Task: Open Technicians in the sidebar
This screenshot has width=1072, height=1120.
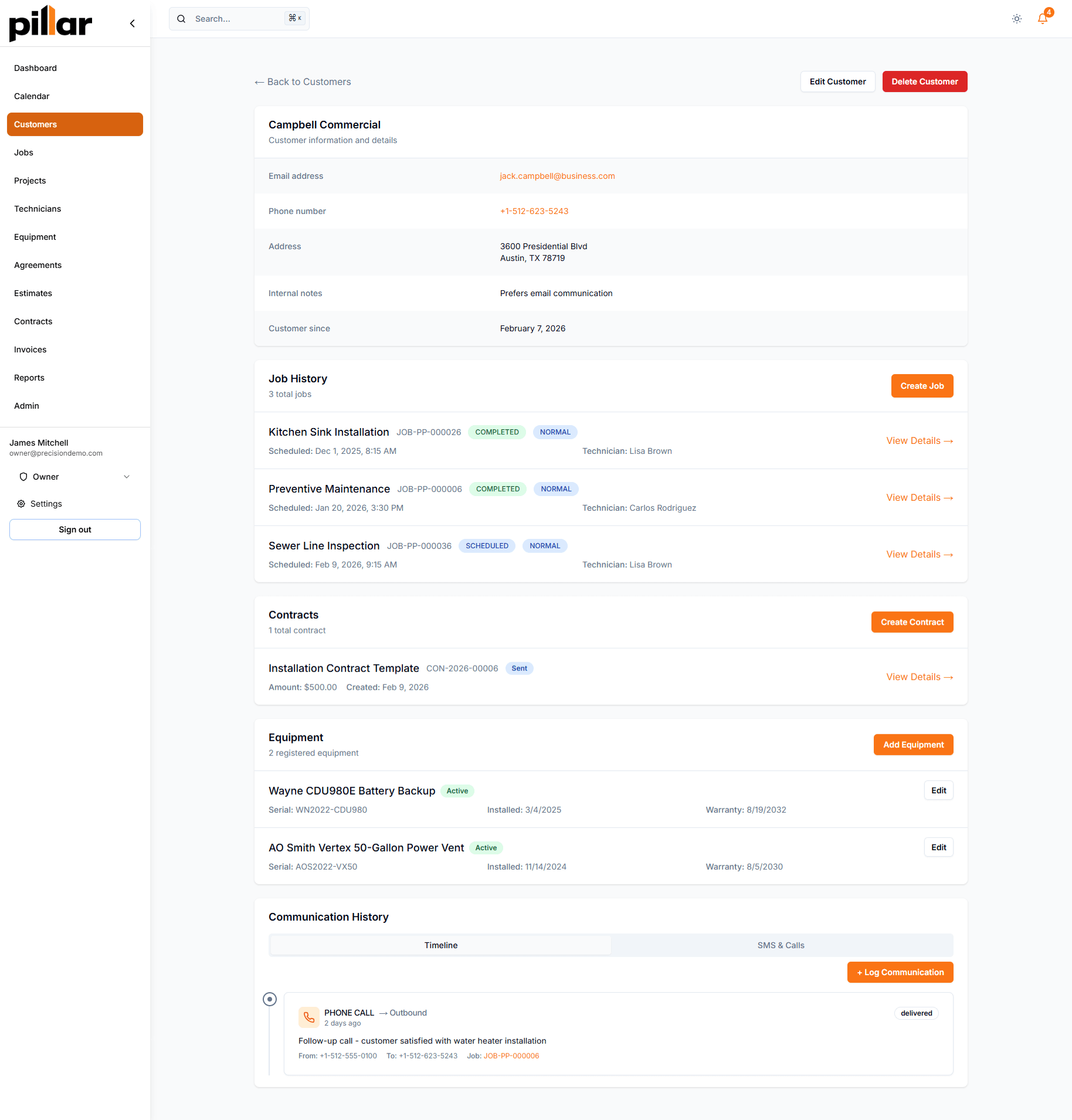Action: pos(38,209)
